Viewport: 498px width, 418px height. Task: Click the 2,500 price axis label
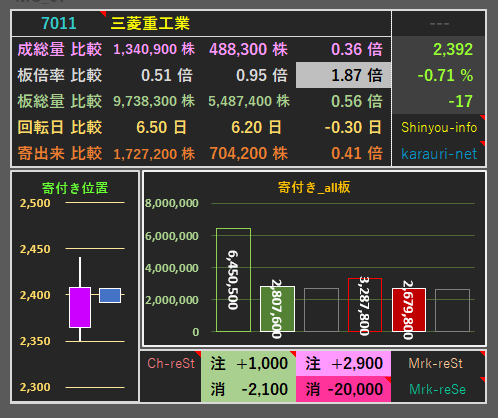pos(35,203)
